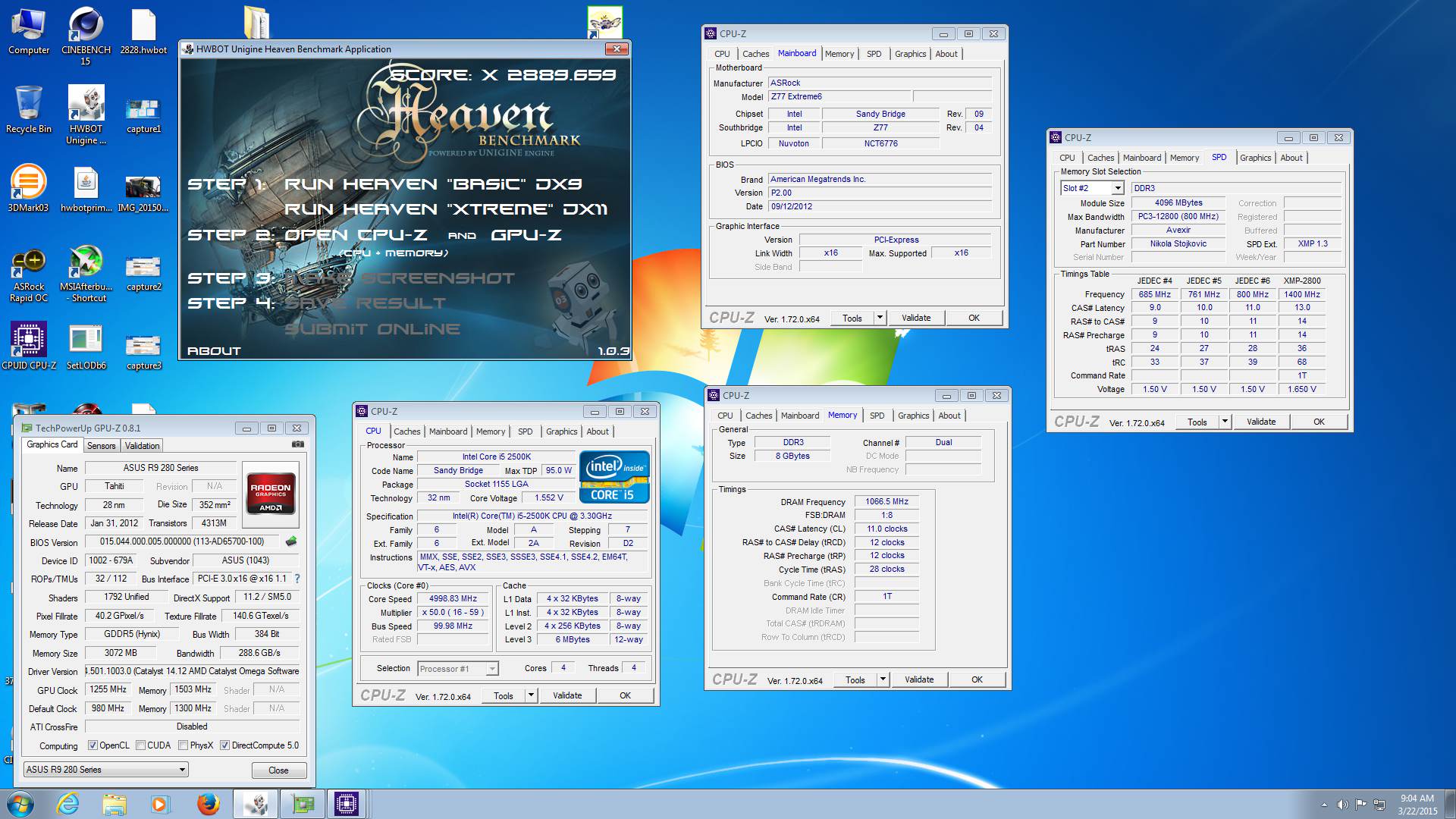This screenshot has width=1456, height=819.
Task: Open SPD tab in CPU-Z Memory window
Action: click(877, 416)
